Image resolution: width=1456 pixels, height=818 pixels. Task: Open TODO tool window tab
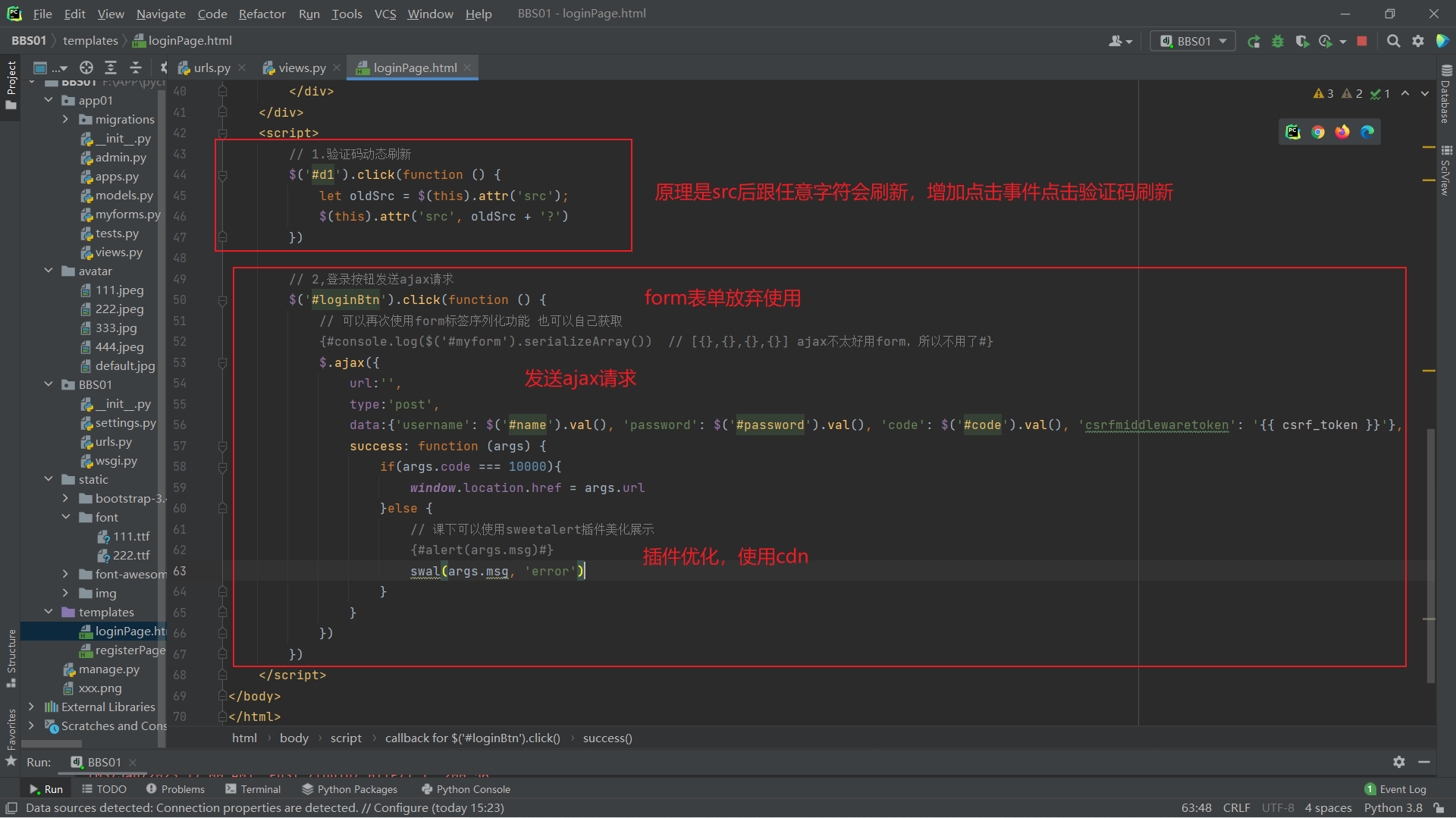[104, 789]
